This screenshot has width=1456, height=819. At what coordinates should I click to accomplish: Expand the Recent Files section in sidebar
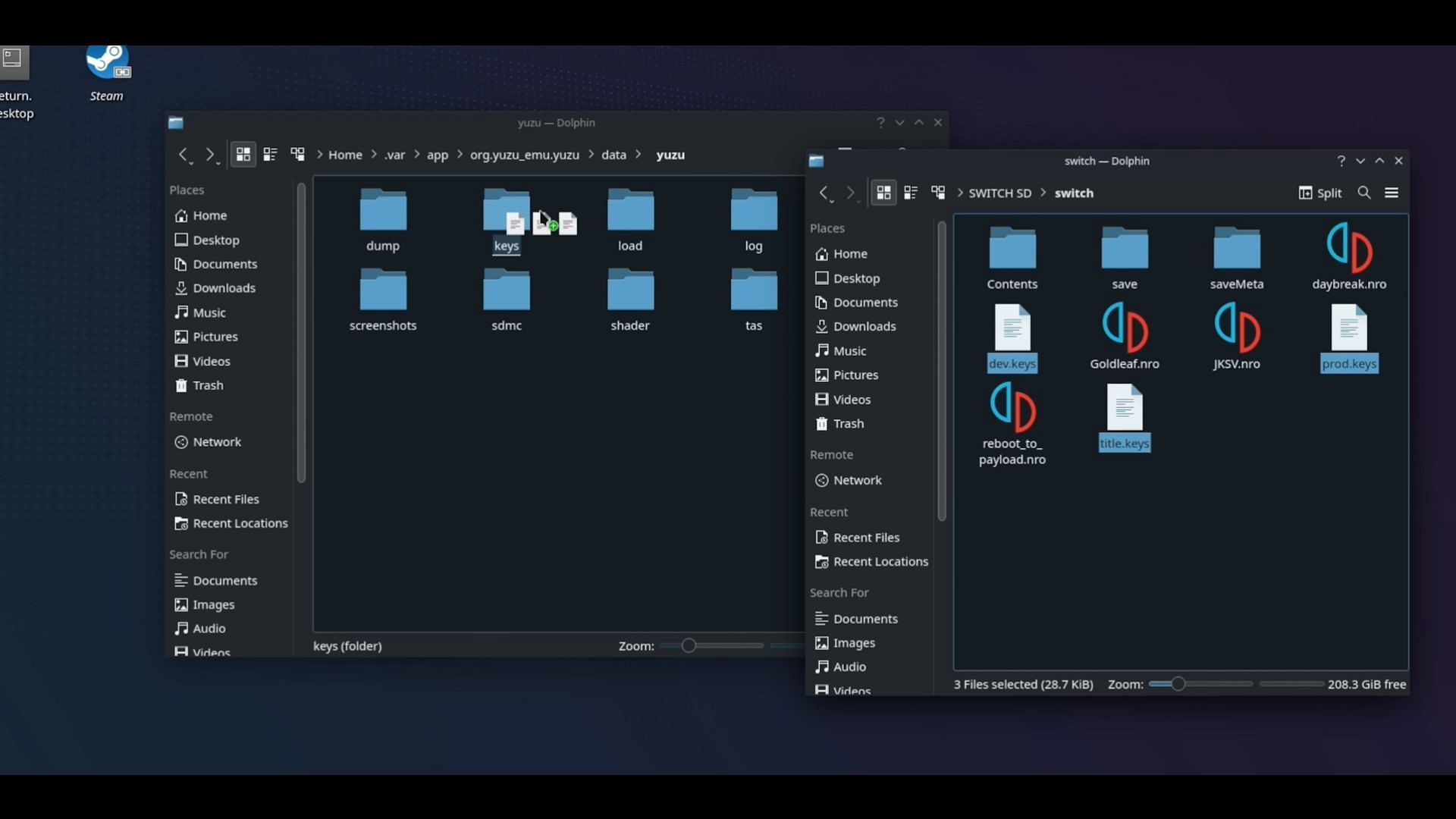(x=225, y=498)
